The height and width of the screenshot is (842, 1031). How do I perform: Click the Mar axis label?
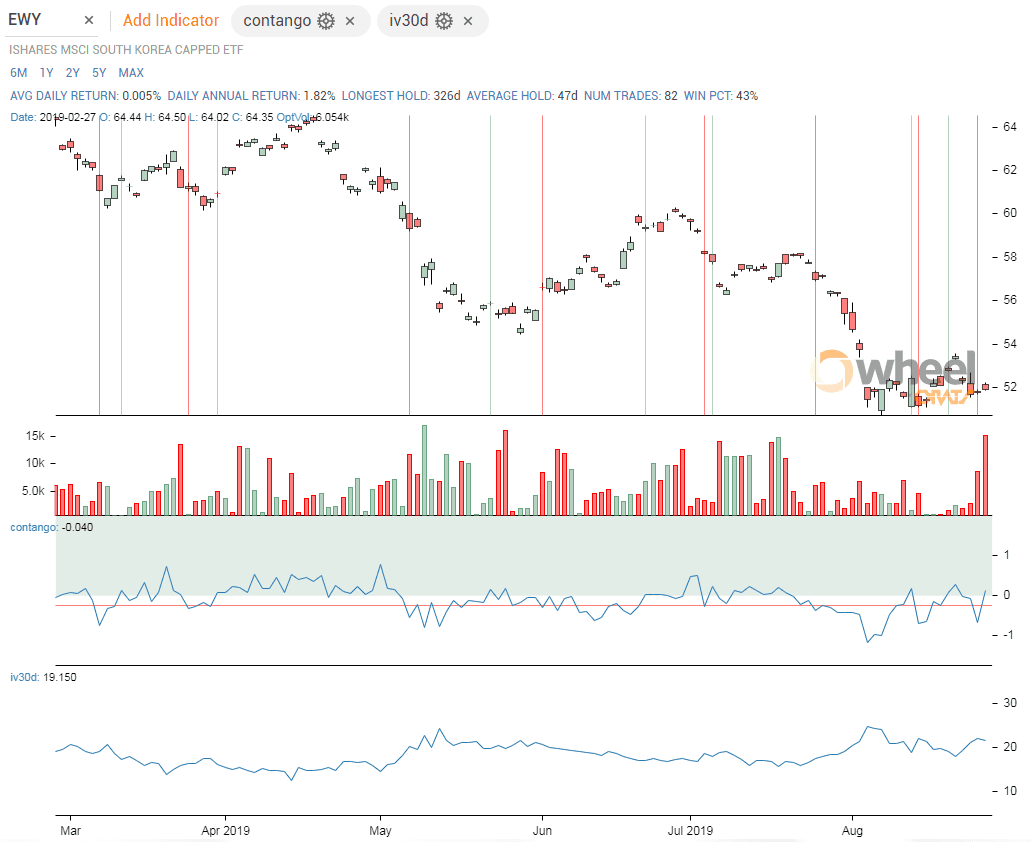(x=70, y=830)
